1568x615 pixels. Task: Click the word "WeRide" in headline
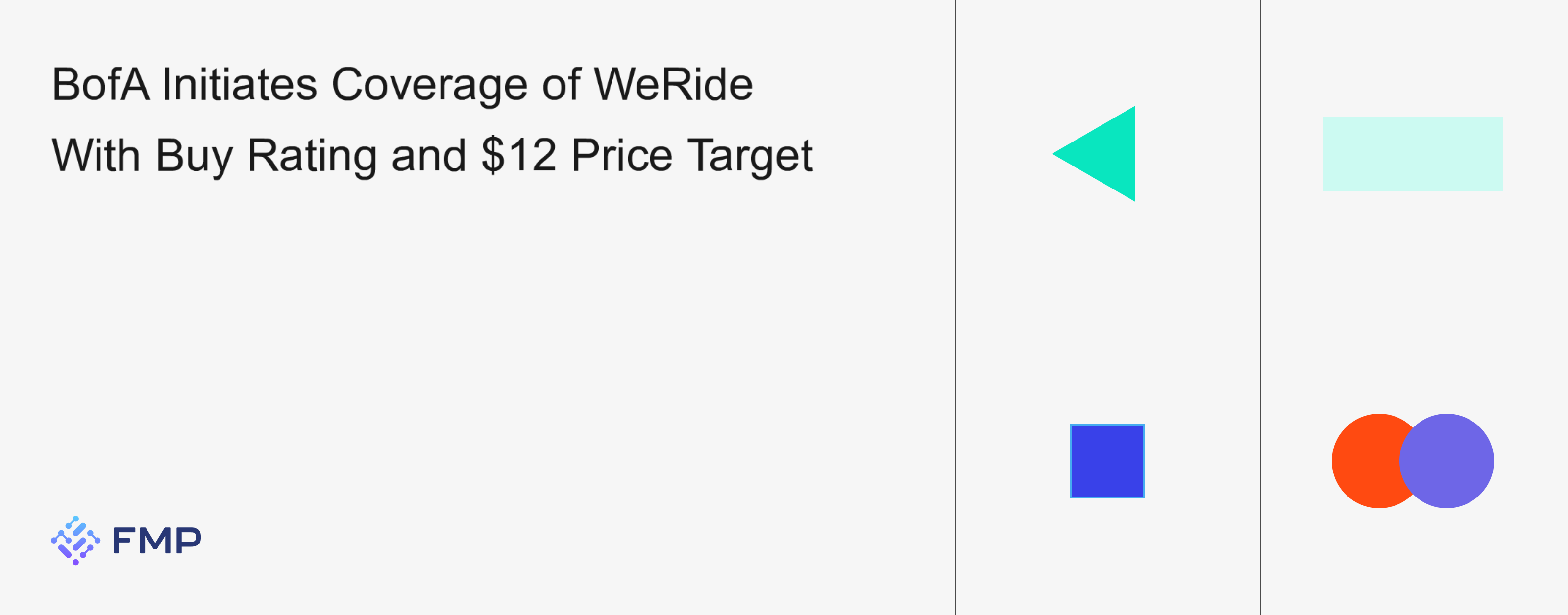[673, 85]
